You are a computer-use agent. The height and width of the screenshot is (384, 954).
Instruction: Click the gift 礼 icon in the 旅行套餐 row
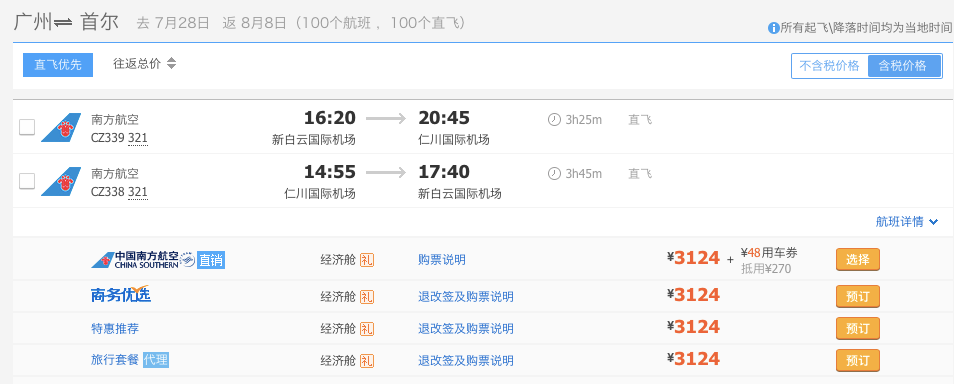tap(367, 361)
